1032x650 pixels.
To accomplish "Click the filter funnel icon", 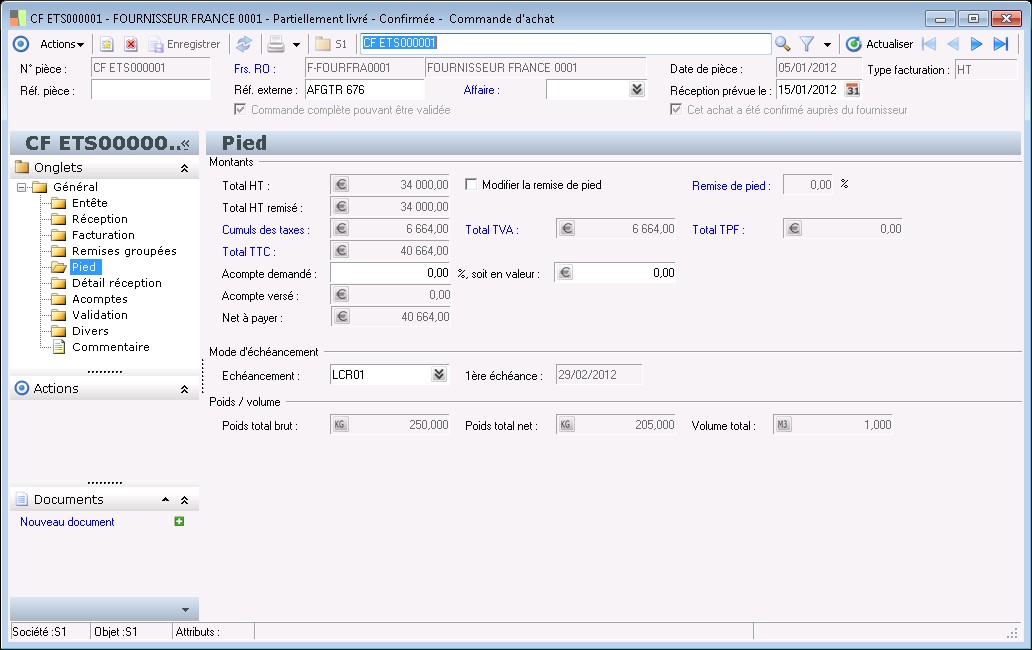I will (807, 44).
